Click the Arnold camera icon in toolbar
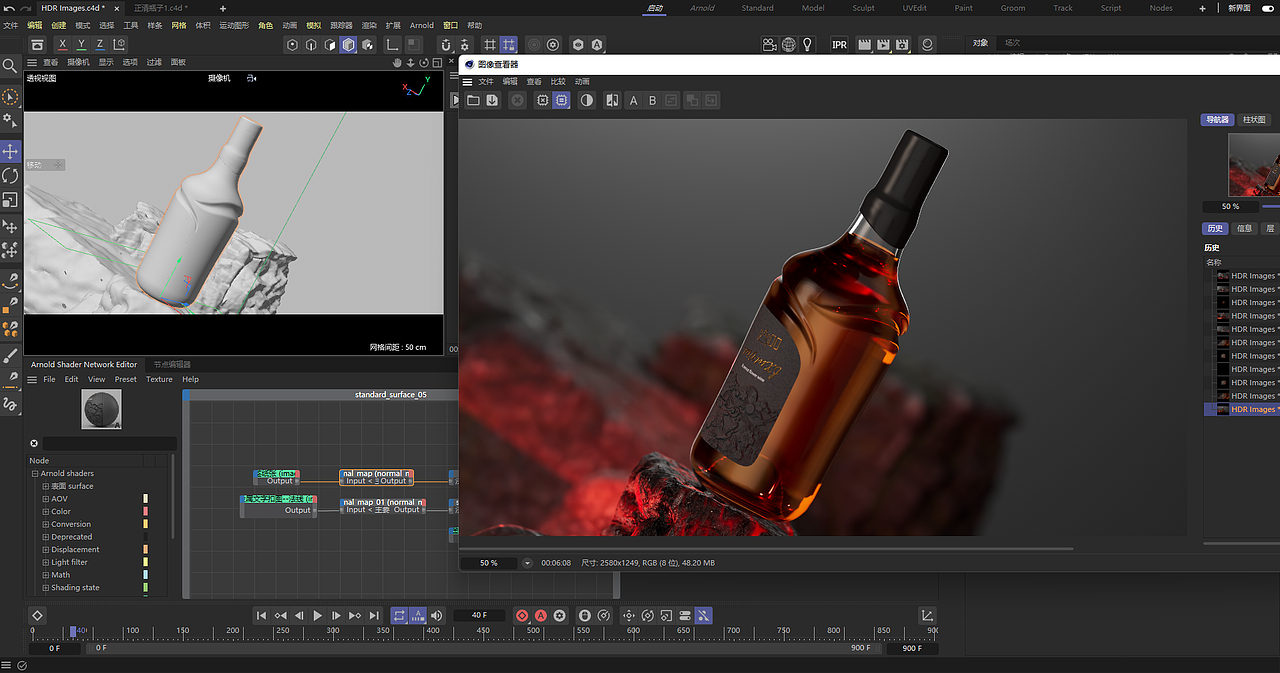 (769, 45)
